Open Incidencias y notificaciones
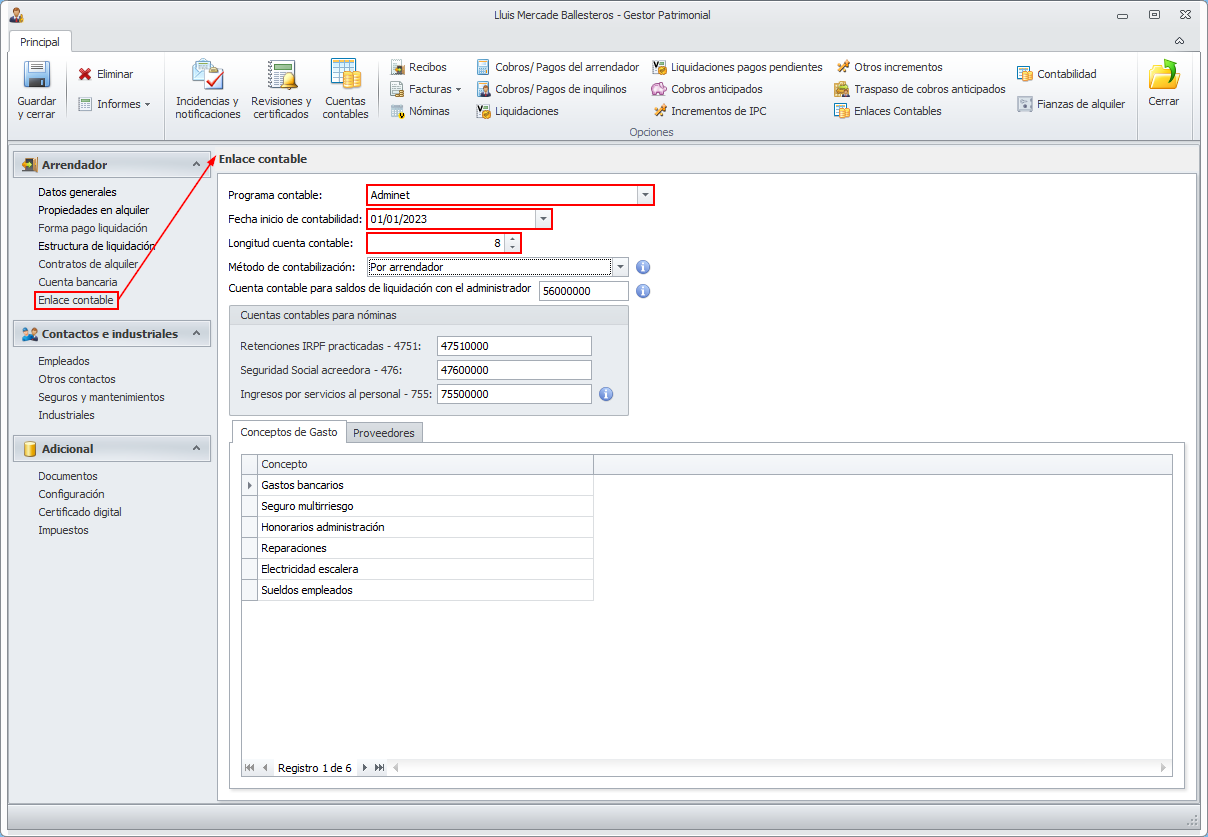 [208, 90]
